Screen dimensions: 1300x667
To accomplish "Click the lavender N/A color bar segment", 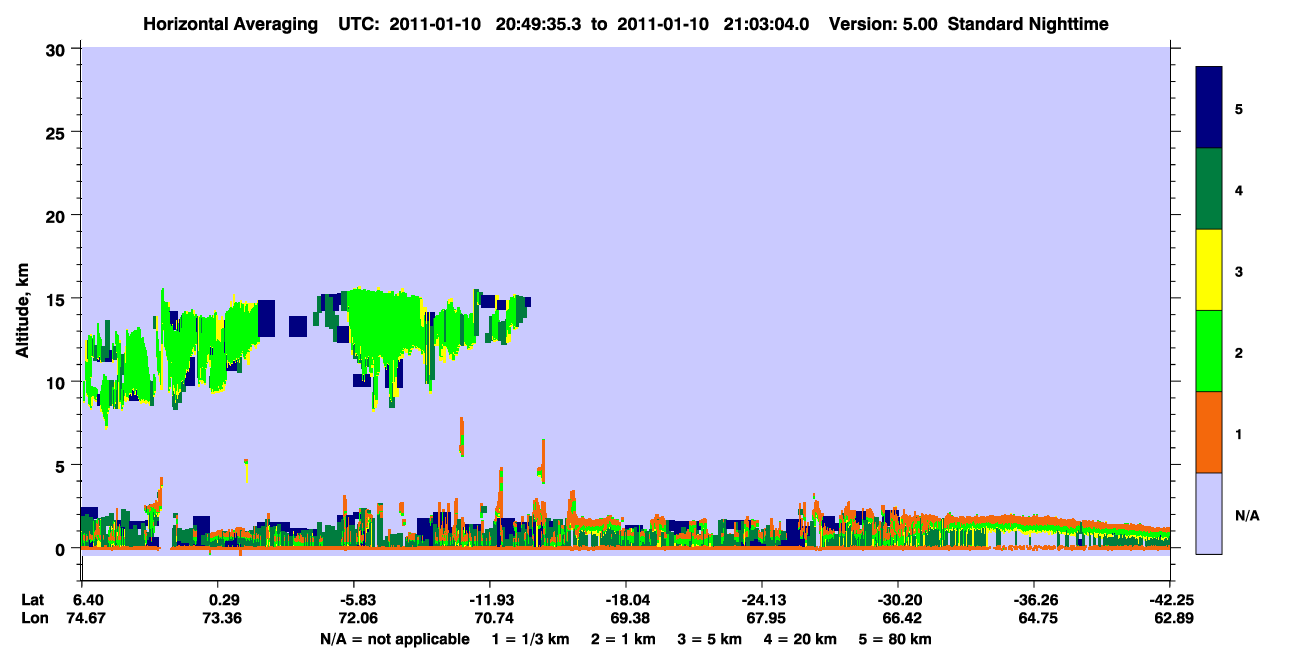I will coord(1209,513).
